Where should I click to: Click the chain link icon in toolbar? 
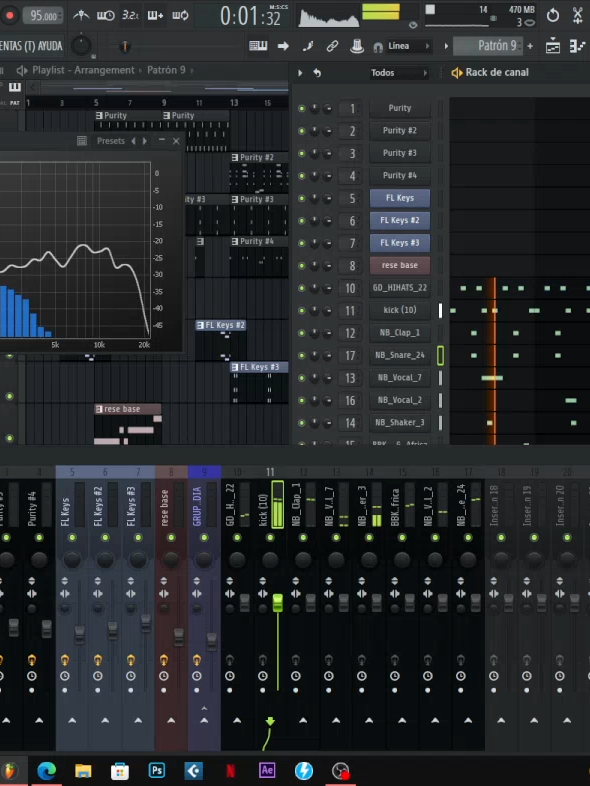[x=332, y=46]
